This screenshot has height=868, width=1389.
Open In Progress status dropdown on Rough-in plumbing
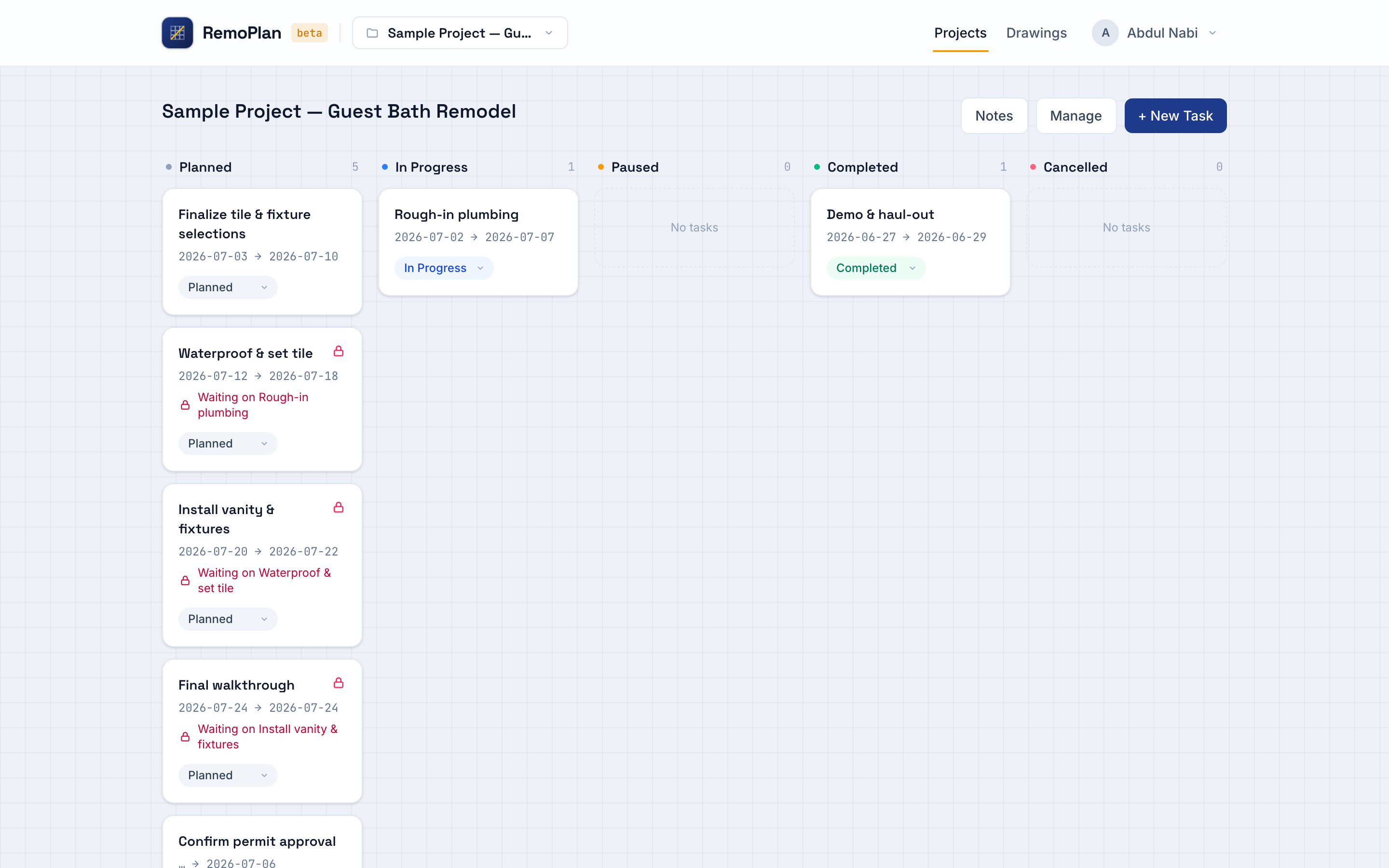pos(444,268)
